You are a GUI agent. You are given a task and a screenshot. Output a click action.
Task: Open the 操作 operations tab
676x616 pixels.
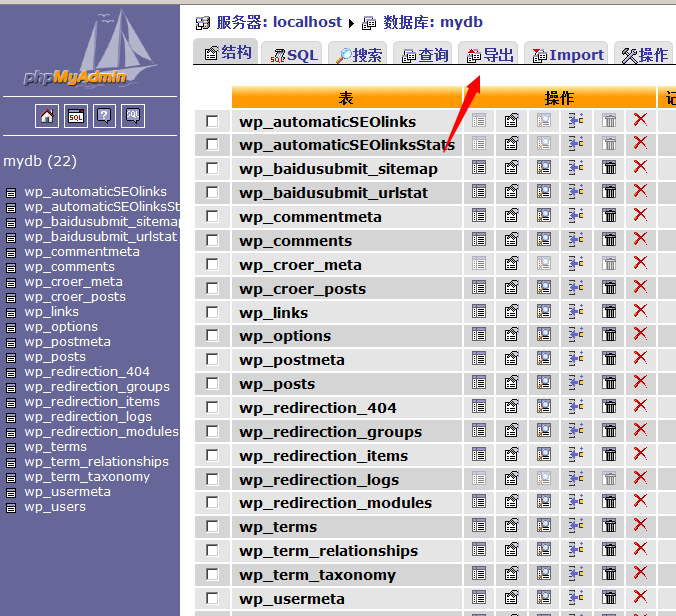(643, 54)
